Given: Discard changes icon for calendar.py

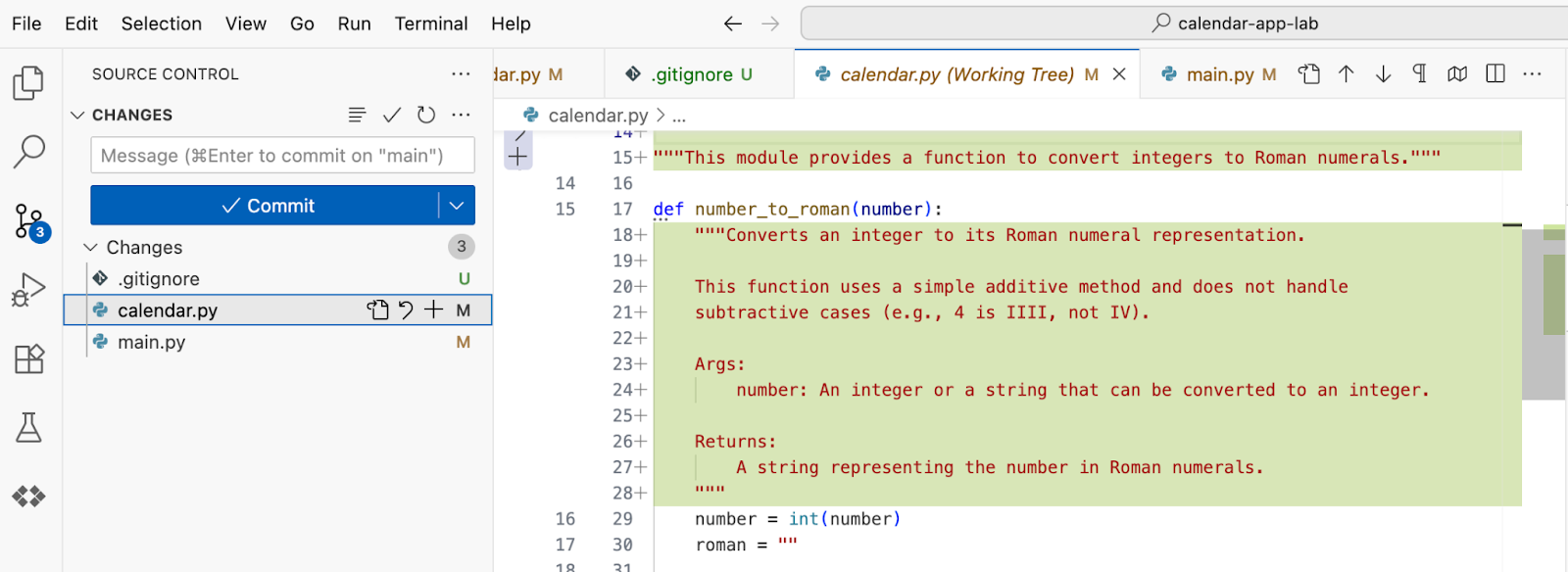Looking at the screenshot, I should click(406, 310).
